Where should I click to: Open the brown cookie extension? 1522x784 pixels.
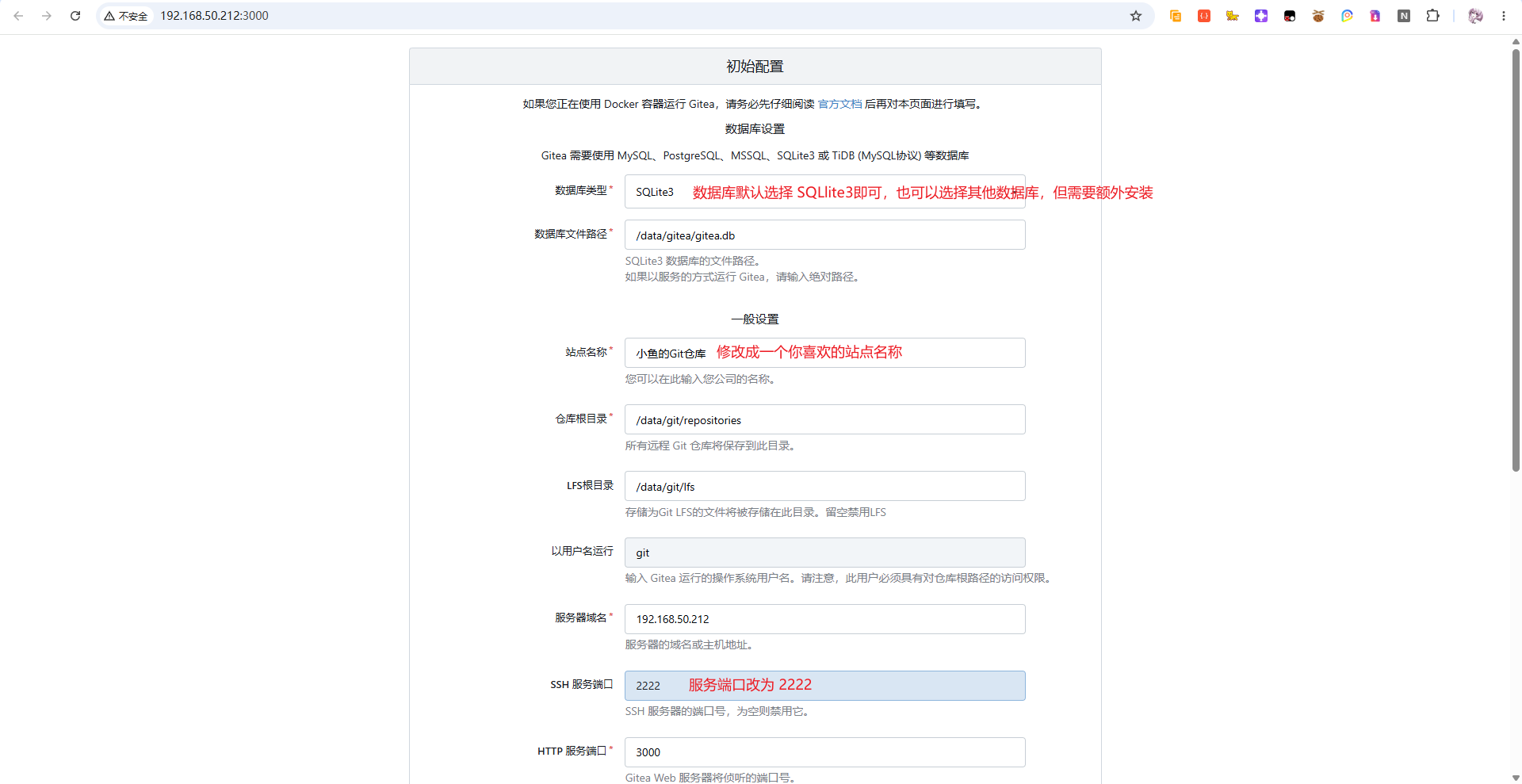[x=1318, y=16]
